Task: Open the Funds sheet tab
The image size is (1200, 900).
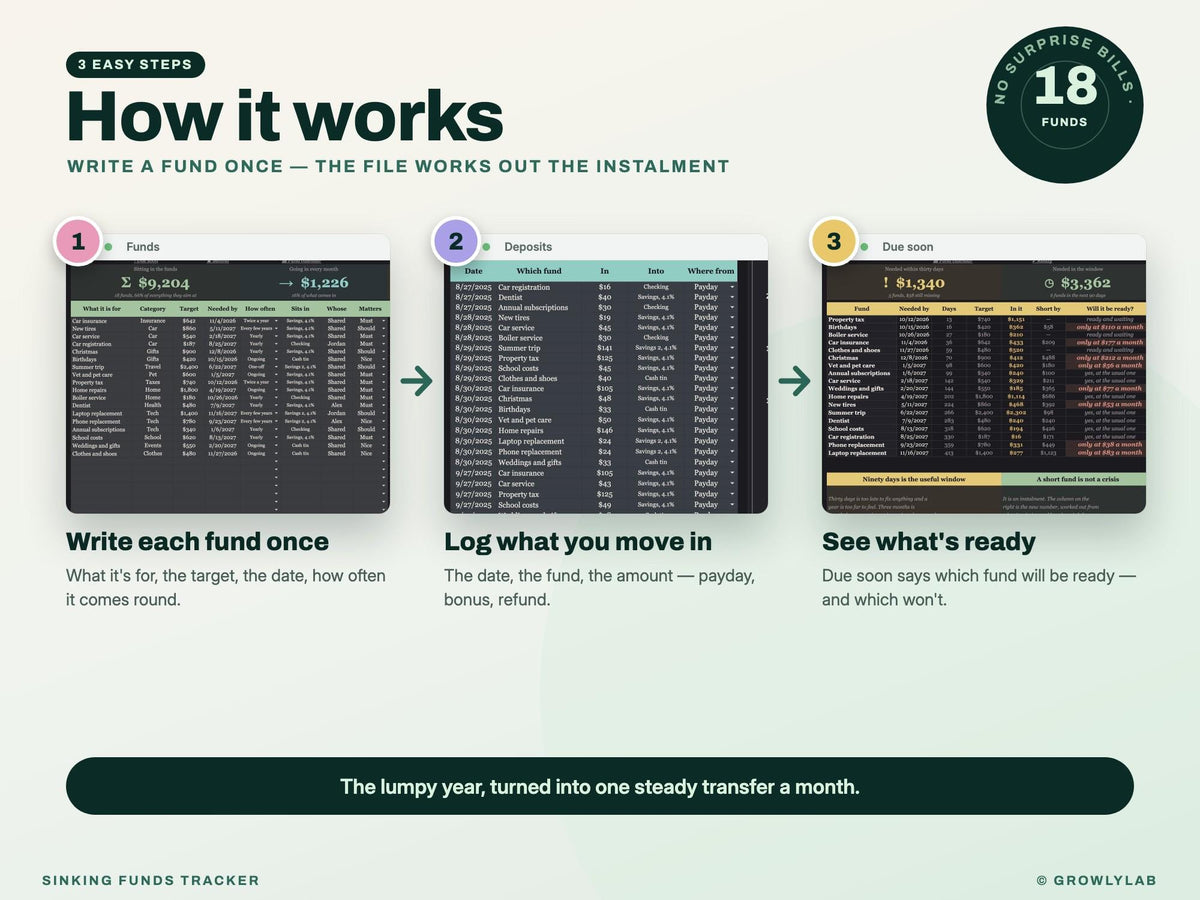Action: 143,247
